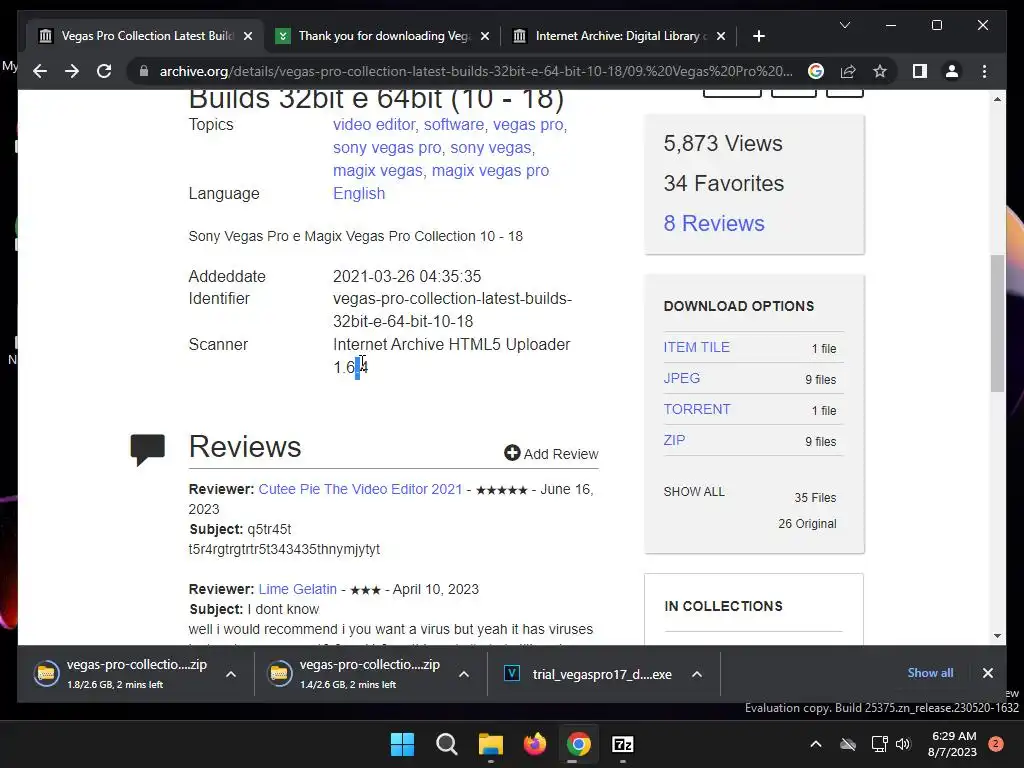Open the Chrome profile menu
The height and width of the screenshot is (768, 1024).
coord(952,71)
